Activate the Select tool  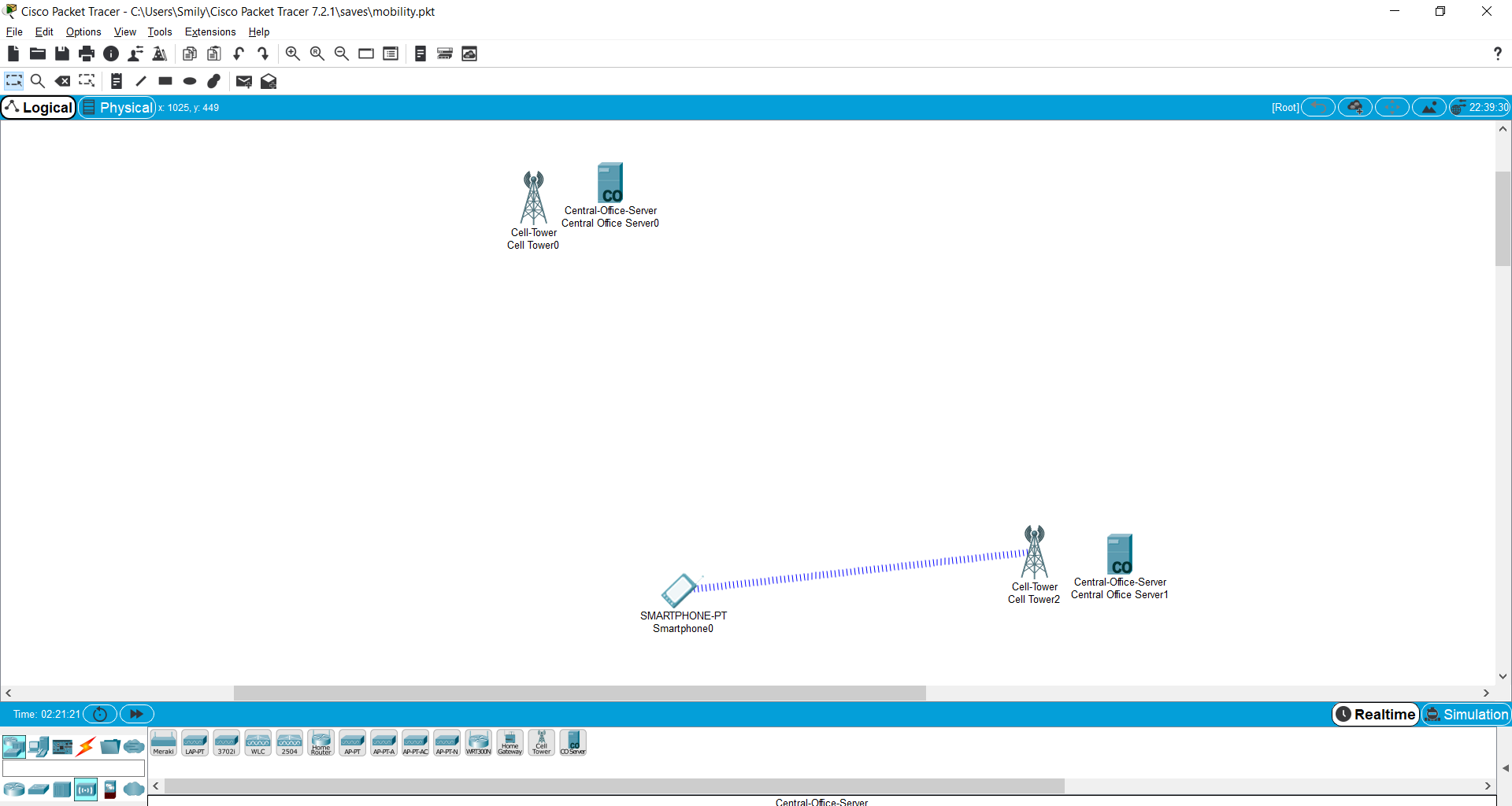click(13, 81)
